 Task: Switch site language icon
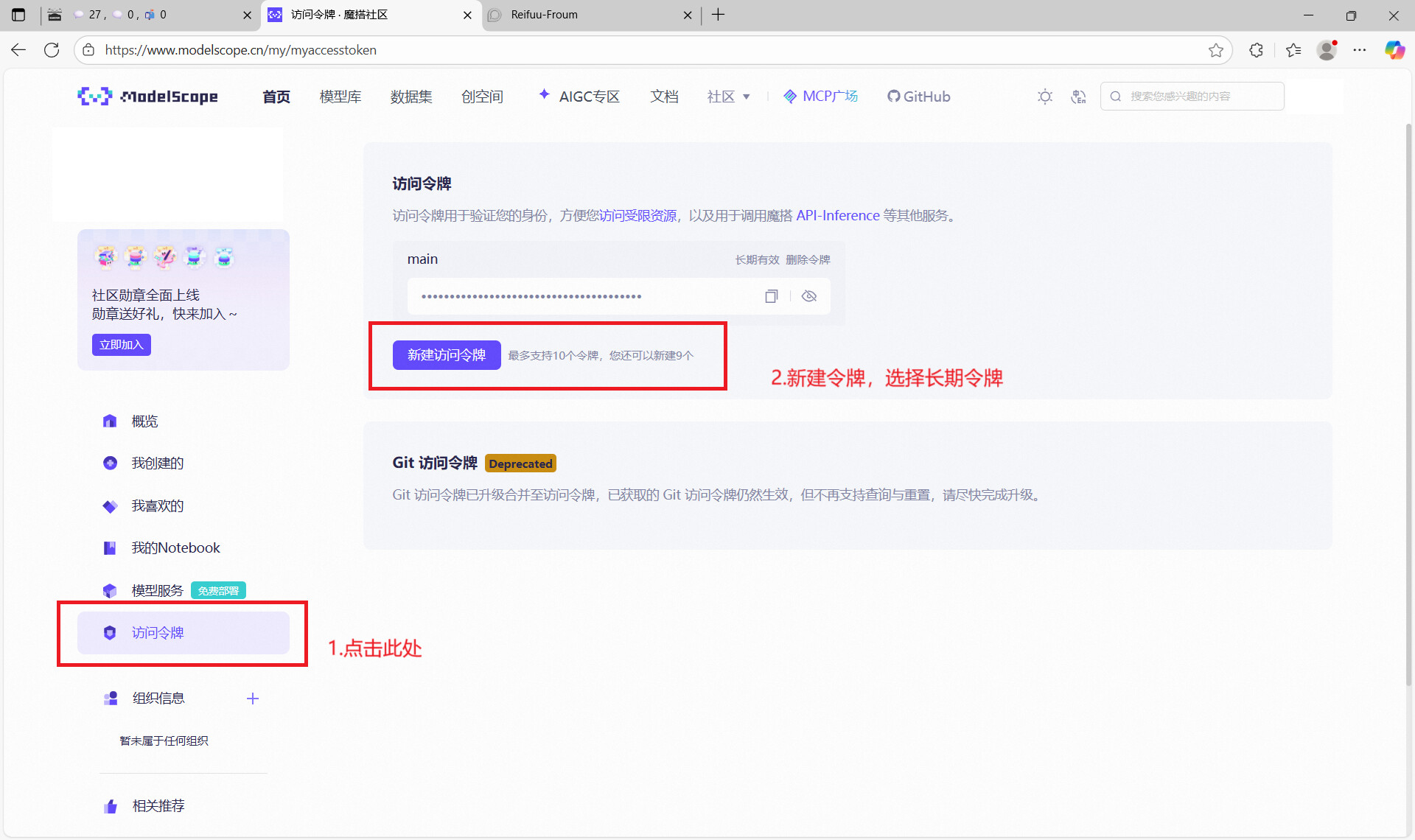(1078, 97)
